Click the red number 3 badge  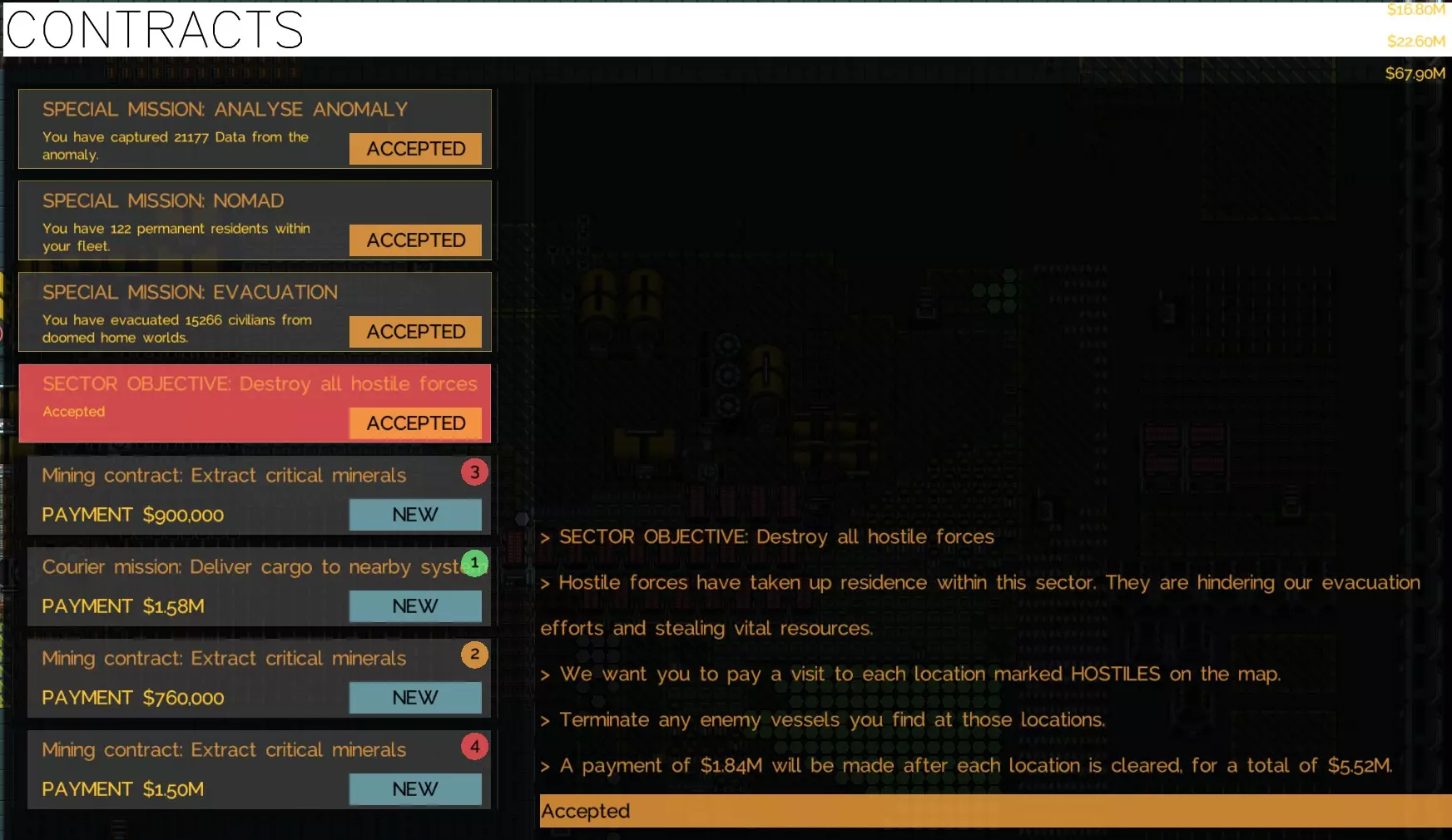point(474,472)
